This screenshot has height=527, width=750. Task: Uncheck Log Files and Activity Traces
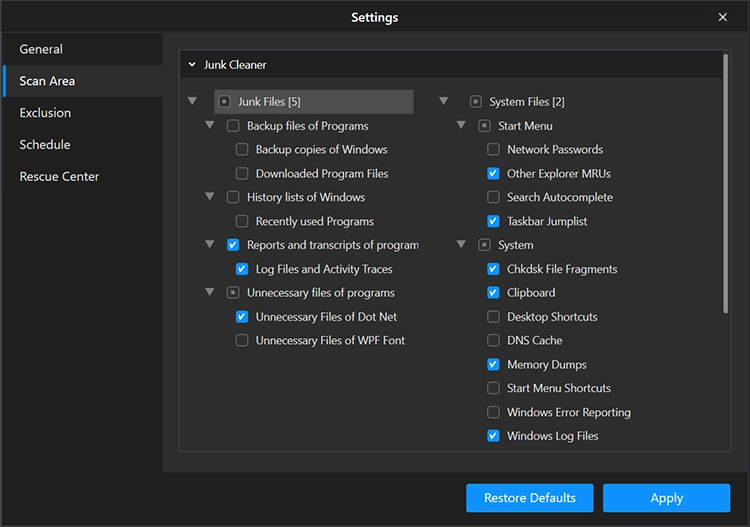click(x=242, y=269)
